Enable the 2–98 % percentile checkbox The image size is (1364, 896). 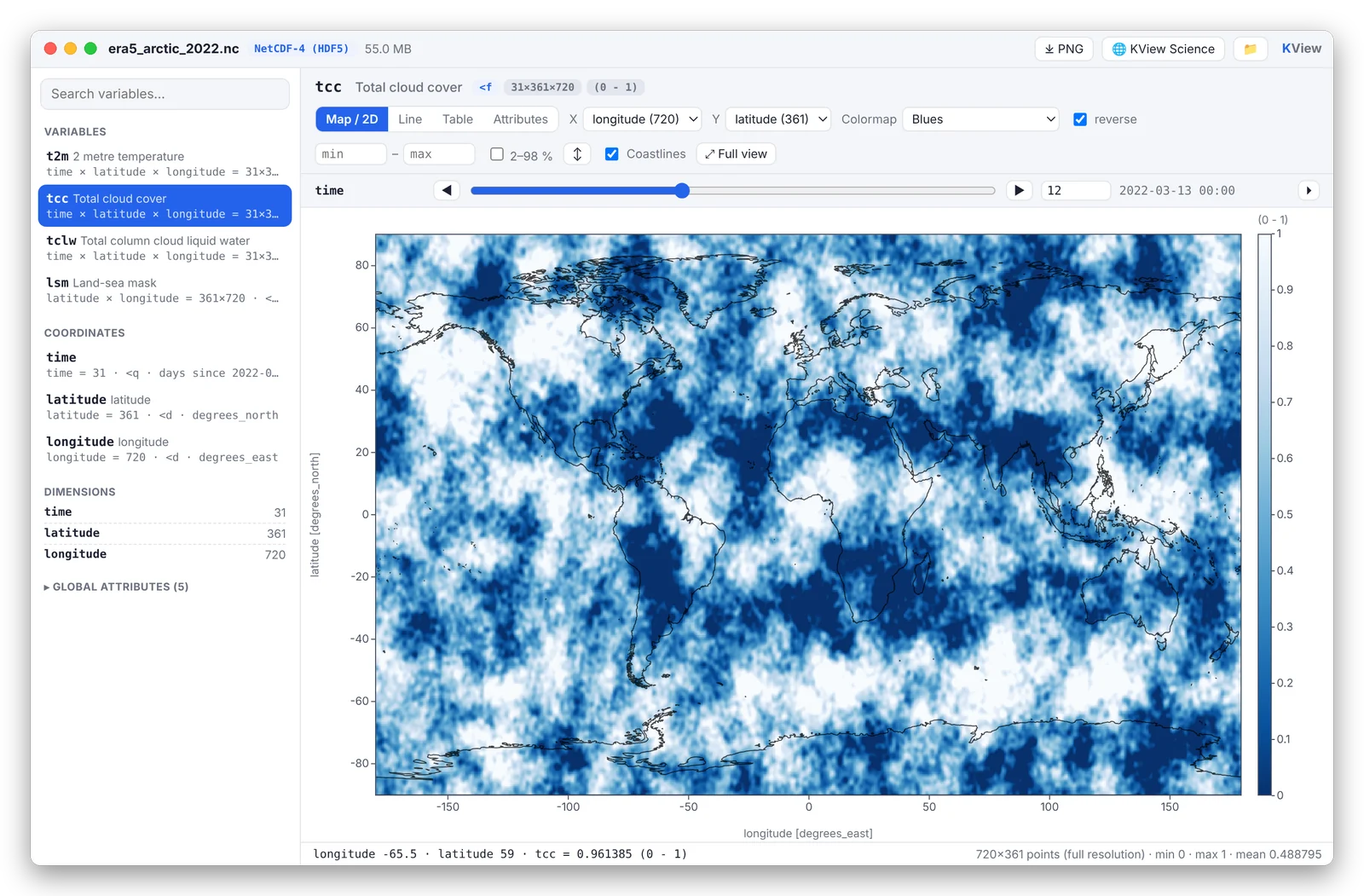(x=497, y=154)
